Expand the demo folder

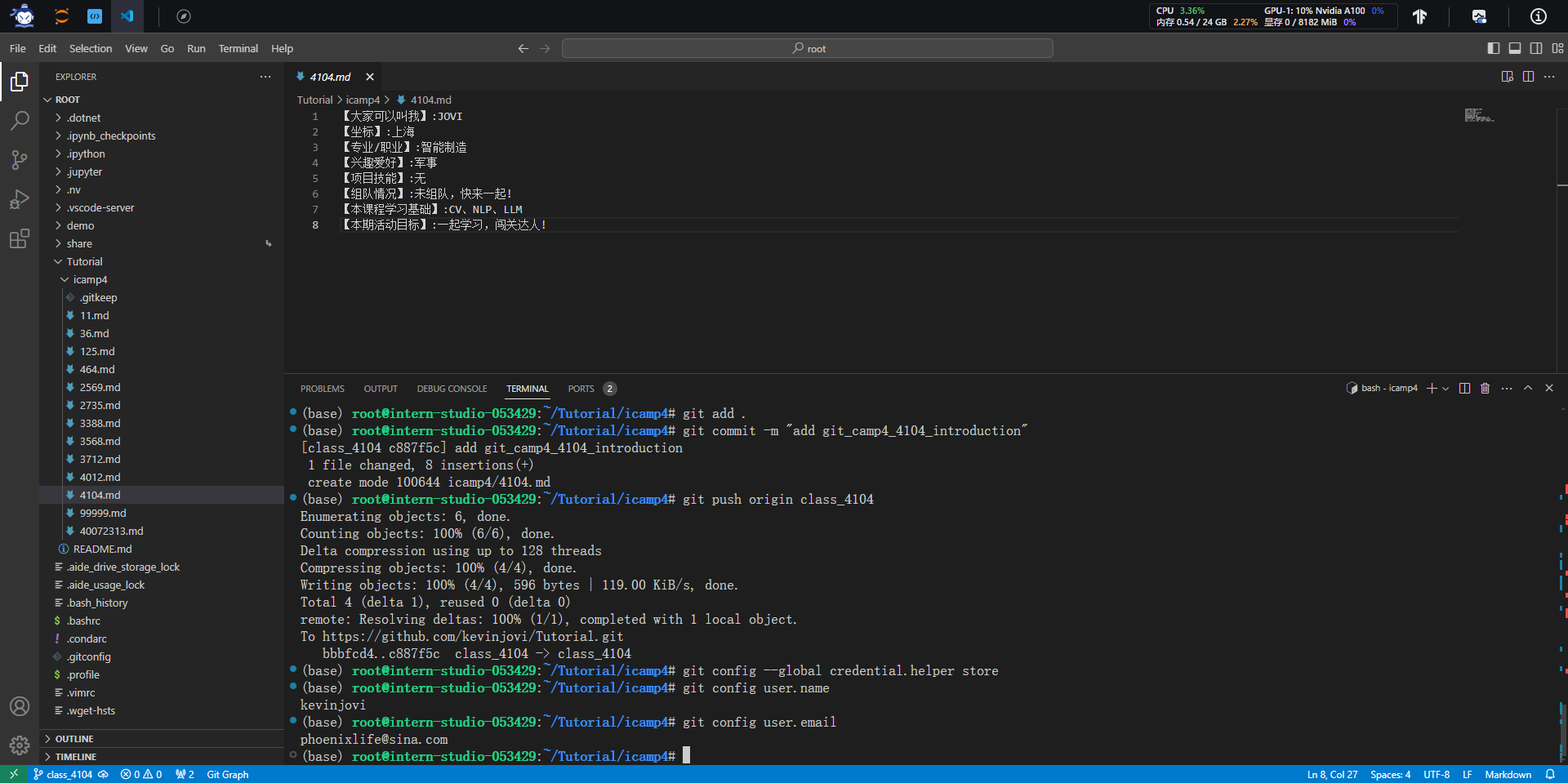click(162, 225)
